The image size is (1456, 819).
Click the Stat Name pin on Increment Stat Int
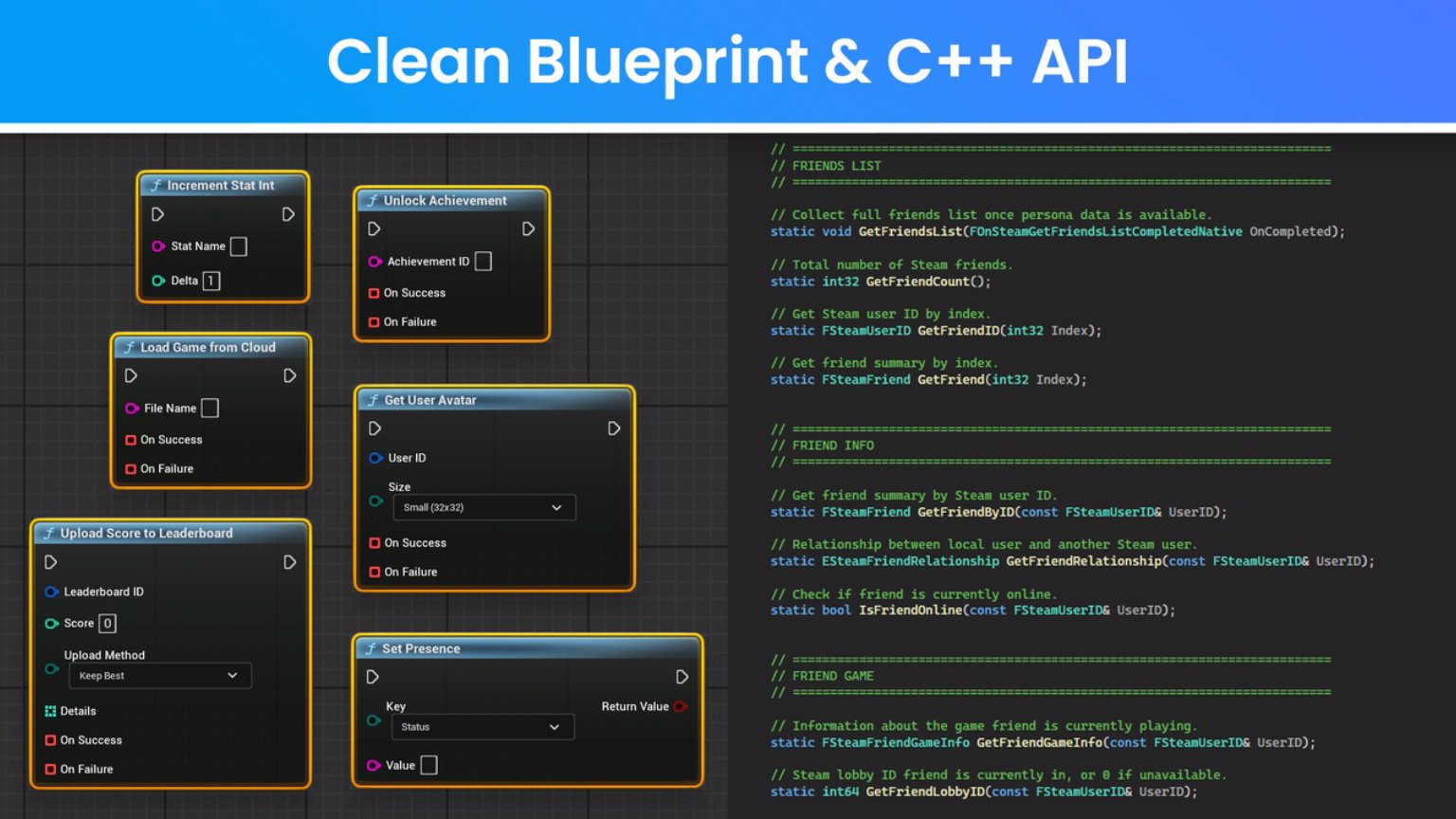point(158,246)
